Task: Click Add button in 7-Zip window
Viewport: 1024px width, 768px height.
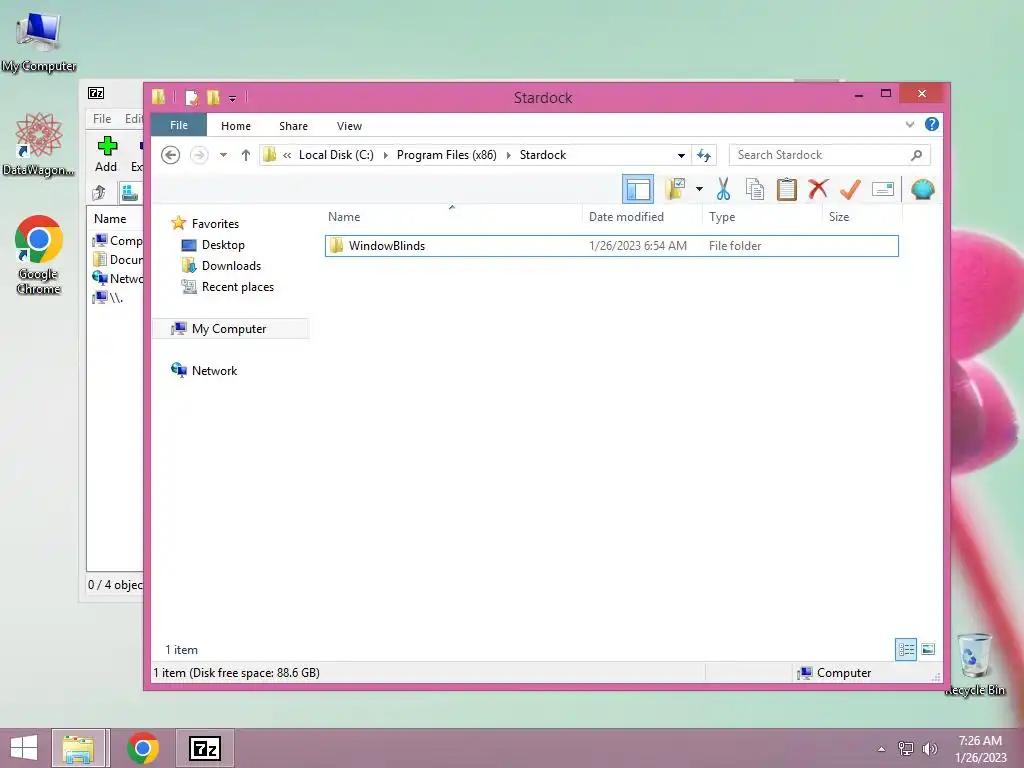Action: [x=106, y=155]
